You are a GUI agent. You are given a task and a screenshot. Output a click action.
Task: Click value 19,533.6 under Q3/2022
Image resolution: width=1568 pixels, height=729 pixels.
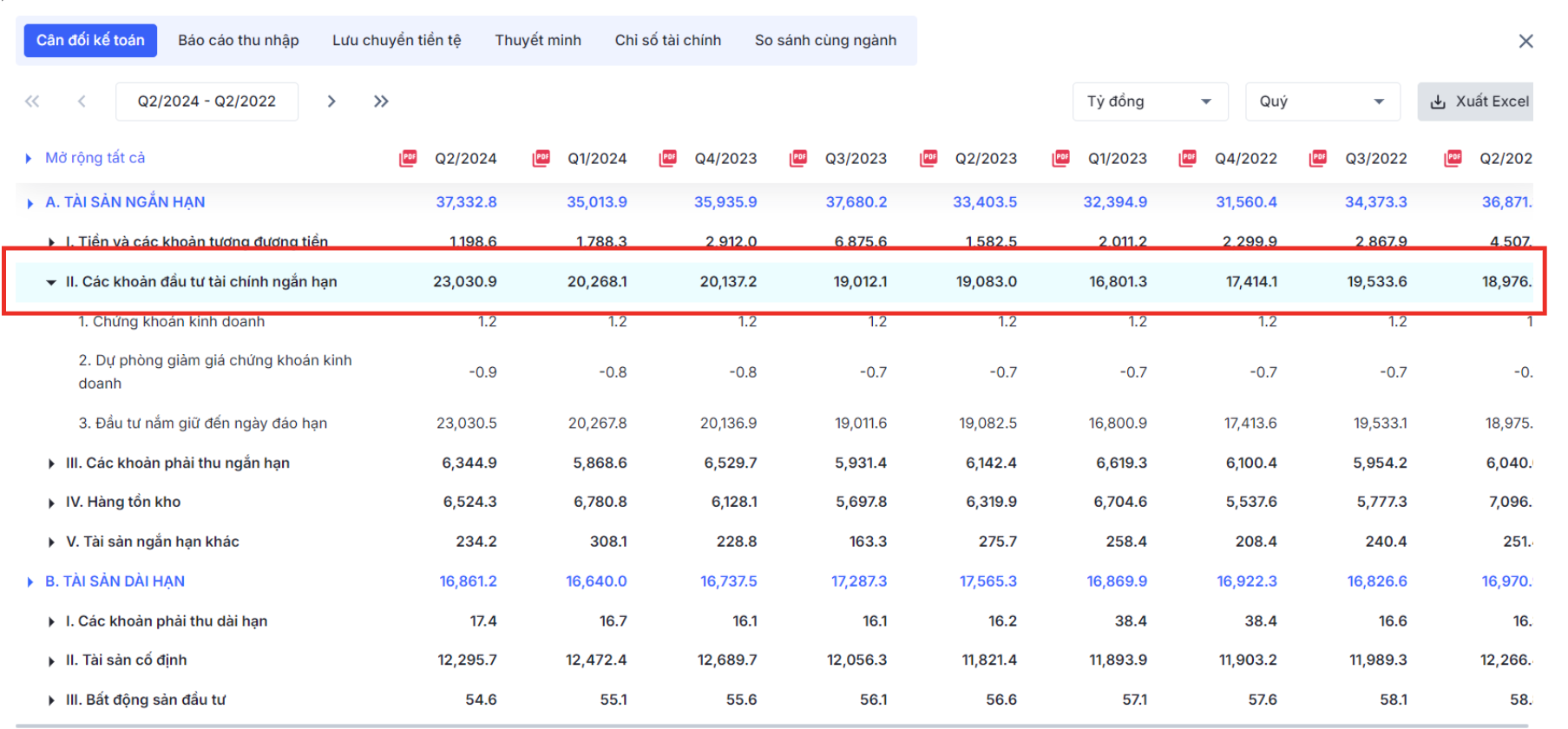(x=1377, y=282)
